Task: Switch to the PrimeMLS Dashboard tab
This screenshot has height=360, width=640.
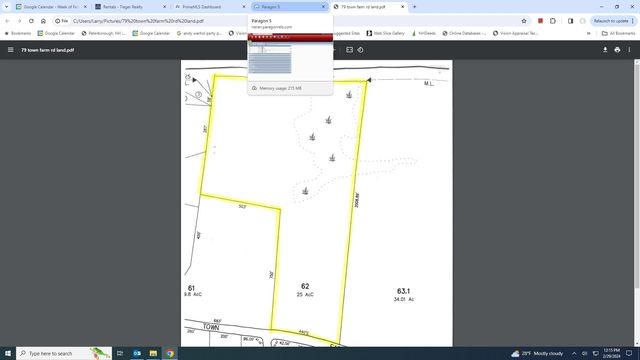Action: point(210,7)
